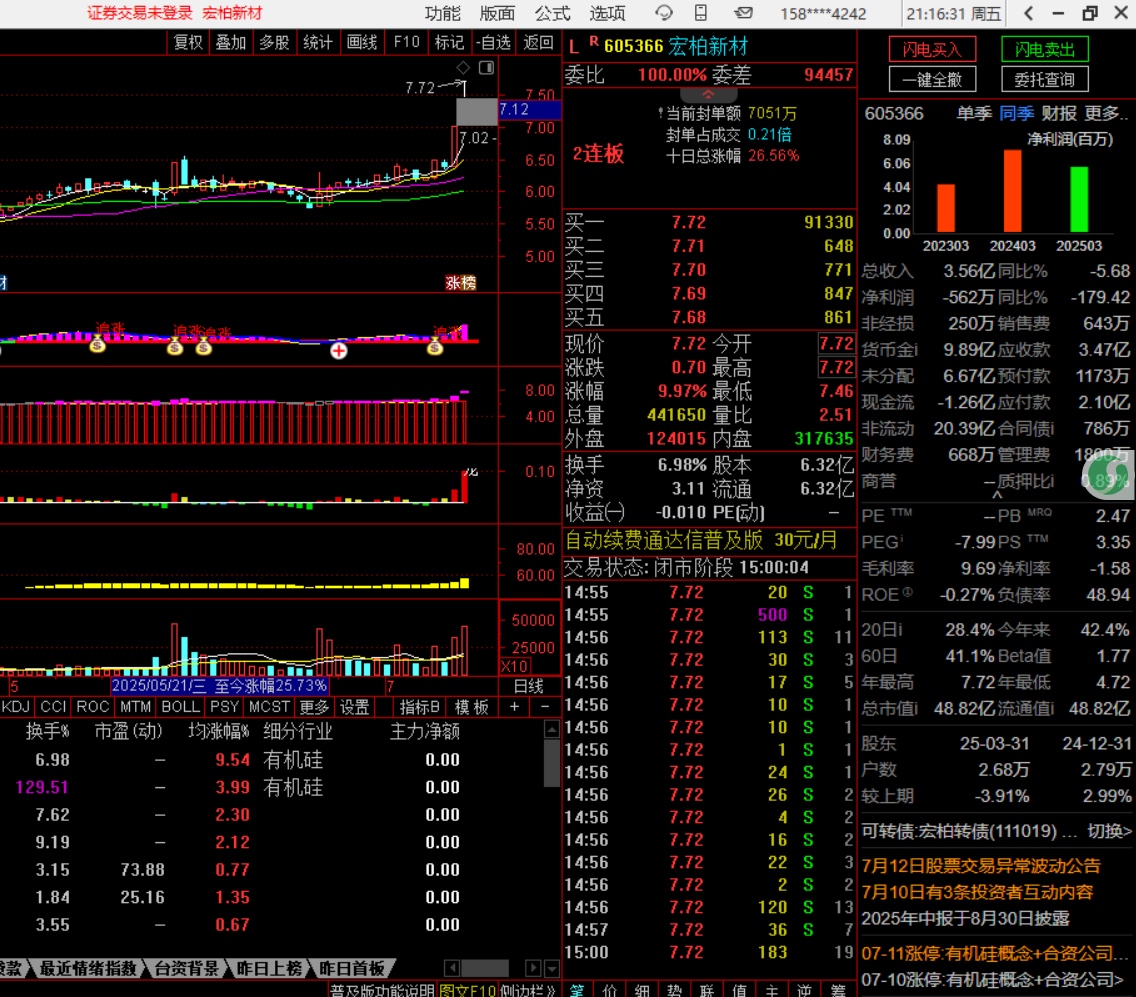Expand the 侧边栏 sidebar

pos(527,990)
